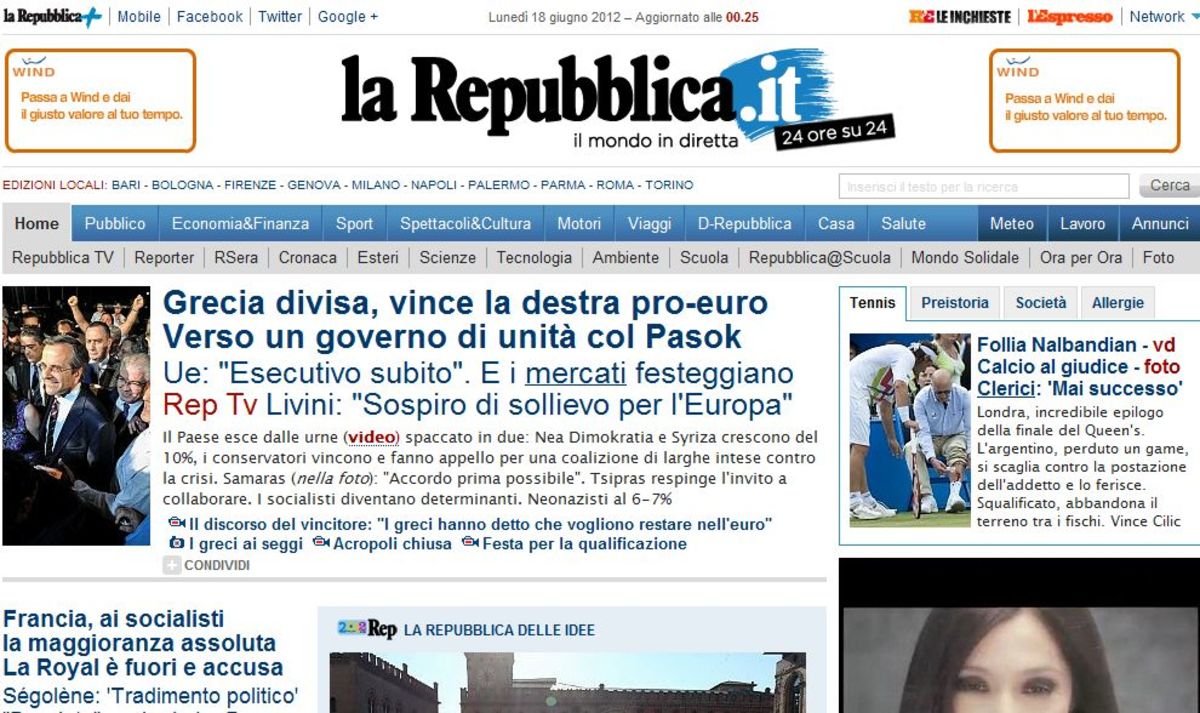
Task: Open the Mobile link in top bar
Action: tap(139, 17)
